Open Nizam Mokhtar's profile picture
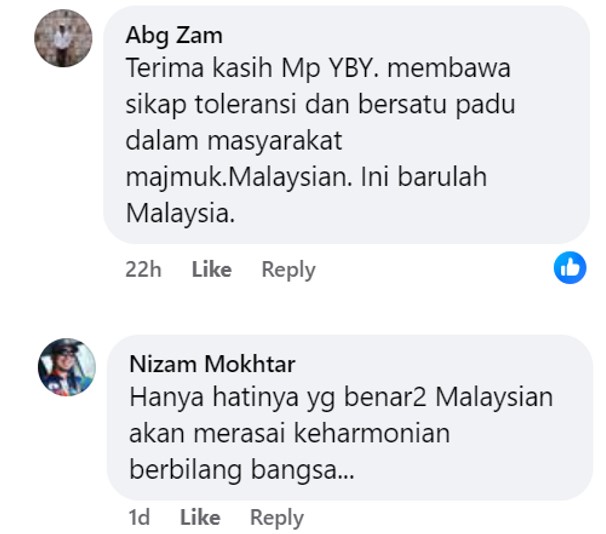The image size is (606, 534). coord(67,367)
